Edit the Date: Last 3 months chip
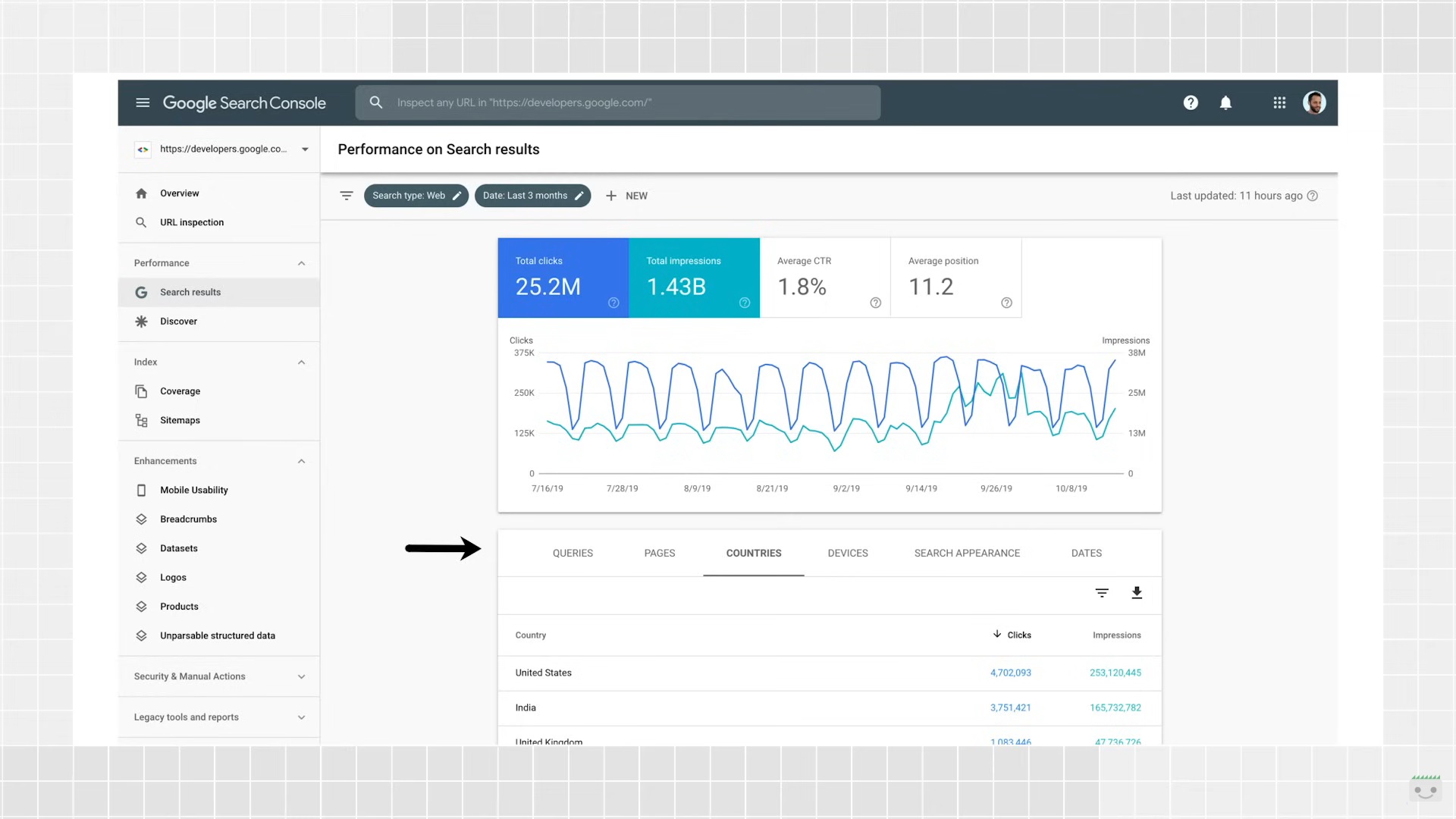Viewport: 1456px width, 819px height. 532,196
